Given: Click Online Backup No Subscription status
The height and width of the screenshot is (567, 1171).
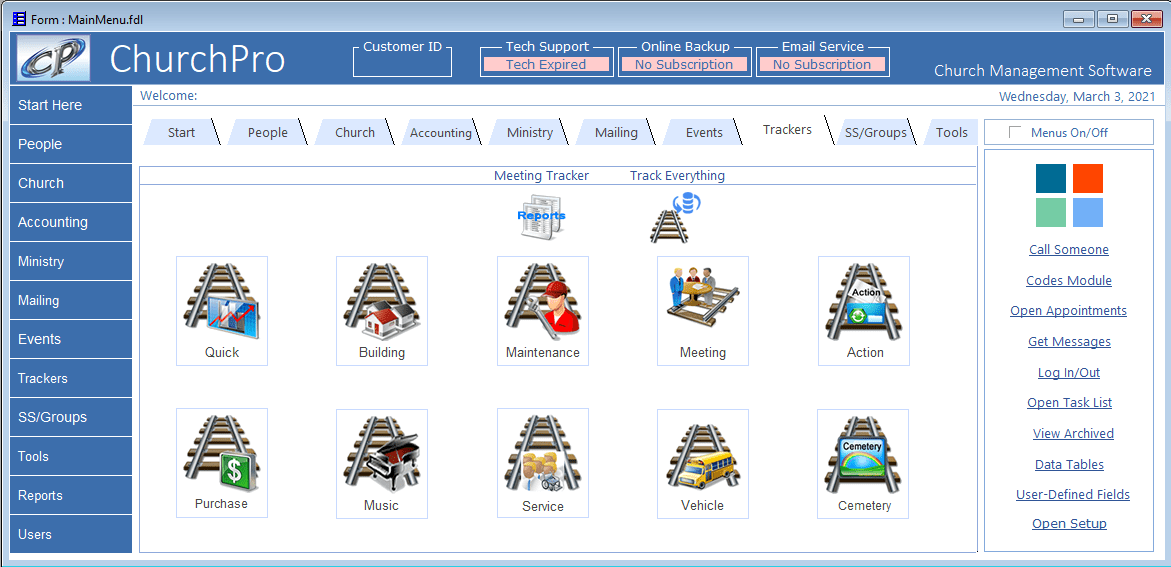Looking at the screenshot, I should pos(683,64).
